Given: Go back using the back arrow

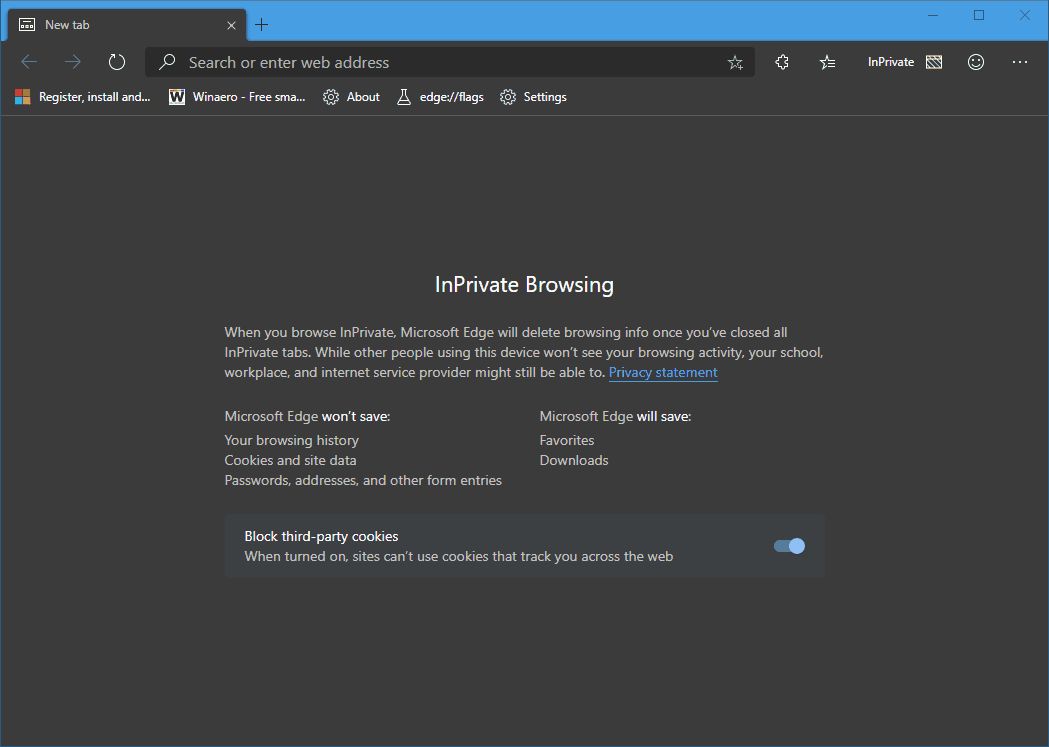Looking at the screenshot, I should click(29, 62).
